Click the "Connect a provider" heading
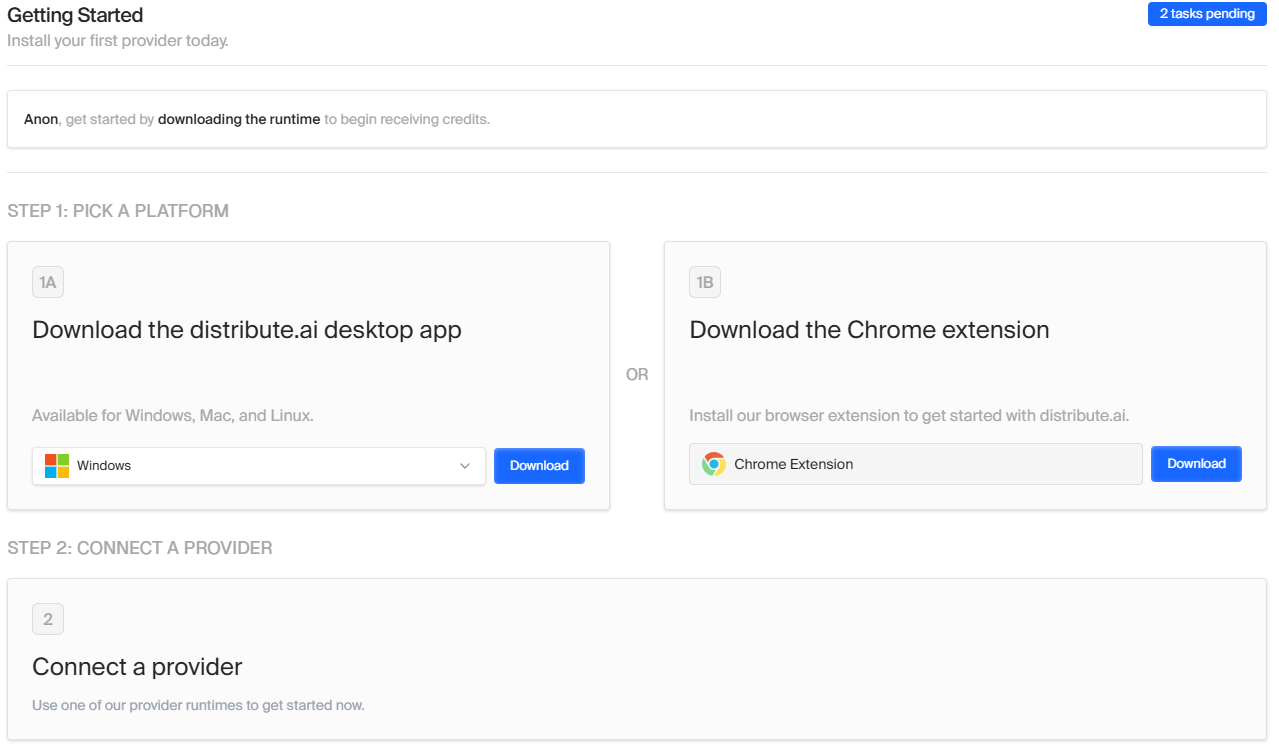This screenshot has height=748, width=1279. point(137,667)
